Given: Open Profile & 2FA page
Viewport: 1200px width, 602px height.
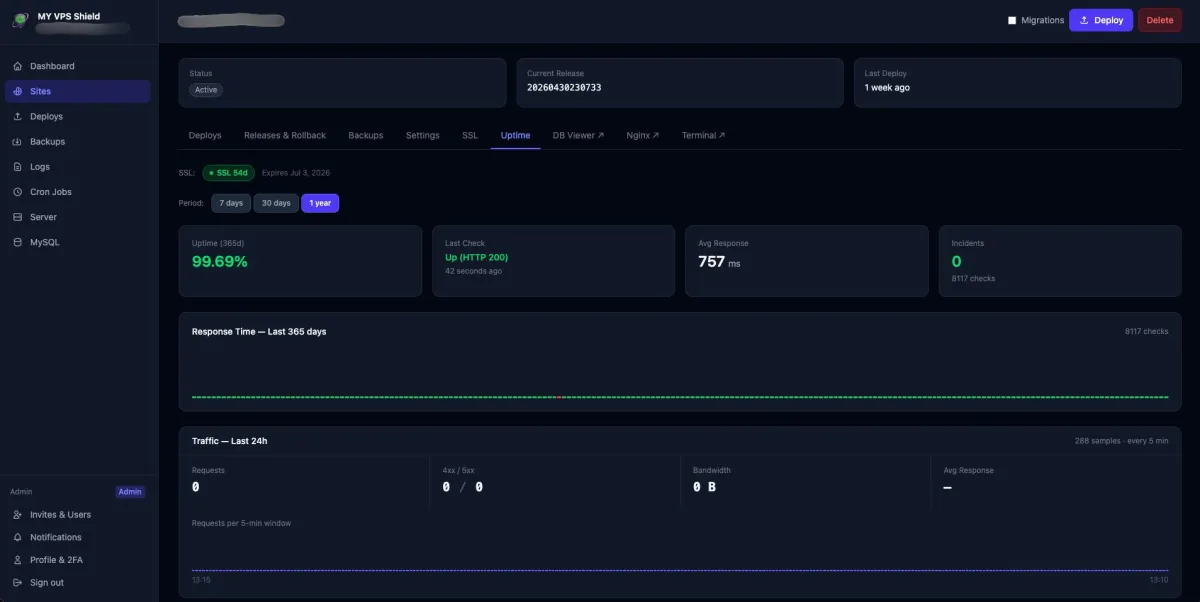Looking at the screenshot, I should click(x=78, y=560).
